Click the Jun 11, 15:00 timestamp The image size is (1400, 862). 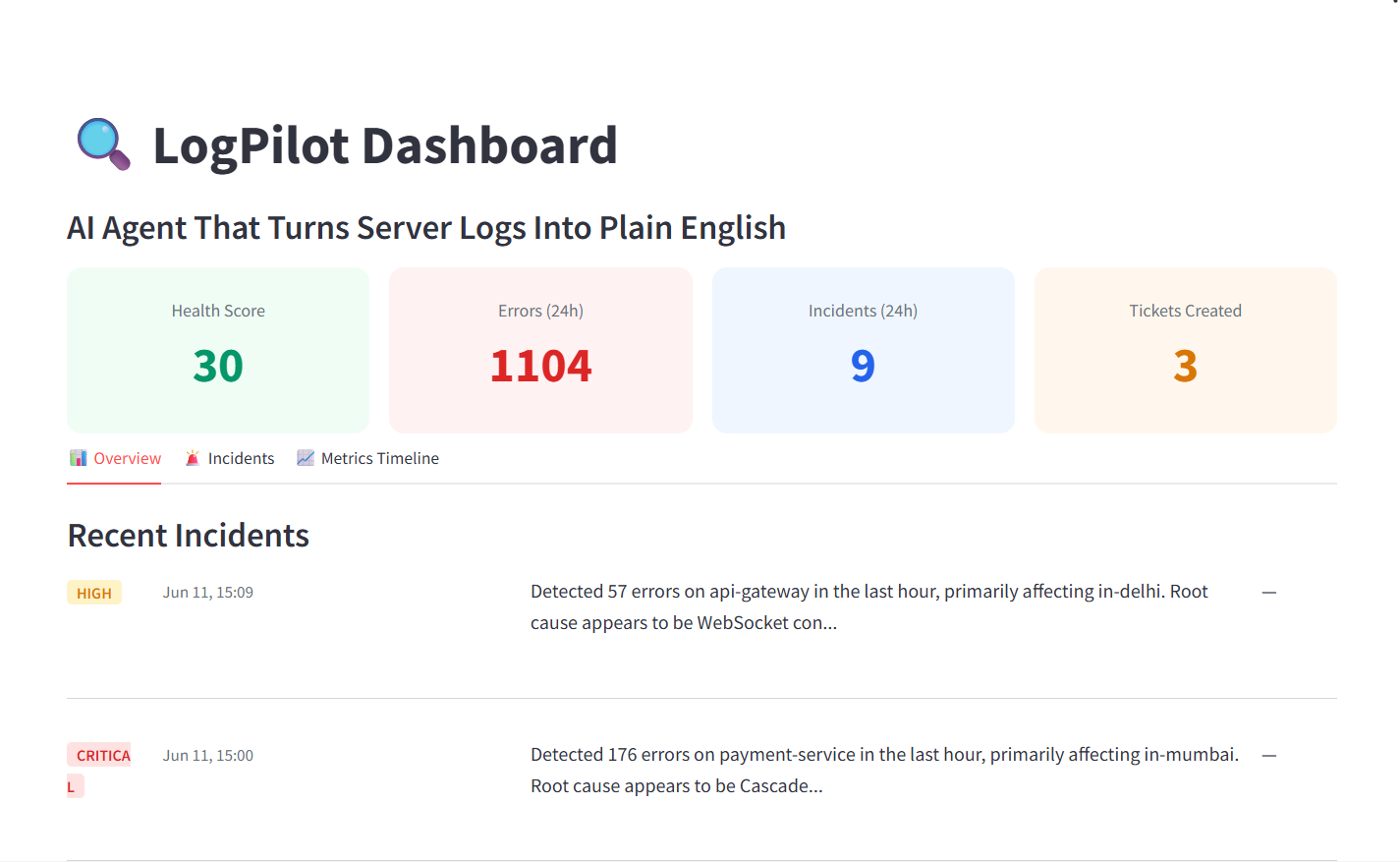208,756
